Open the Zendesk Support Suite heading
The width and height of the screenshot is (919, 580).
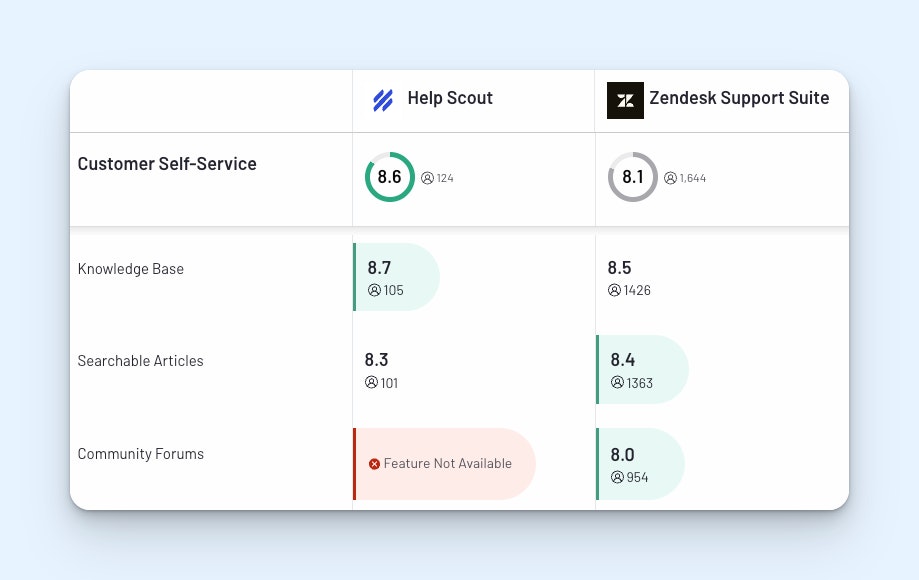tap(739, 98)
